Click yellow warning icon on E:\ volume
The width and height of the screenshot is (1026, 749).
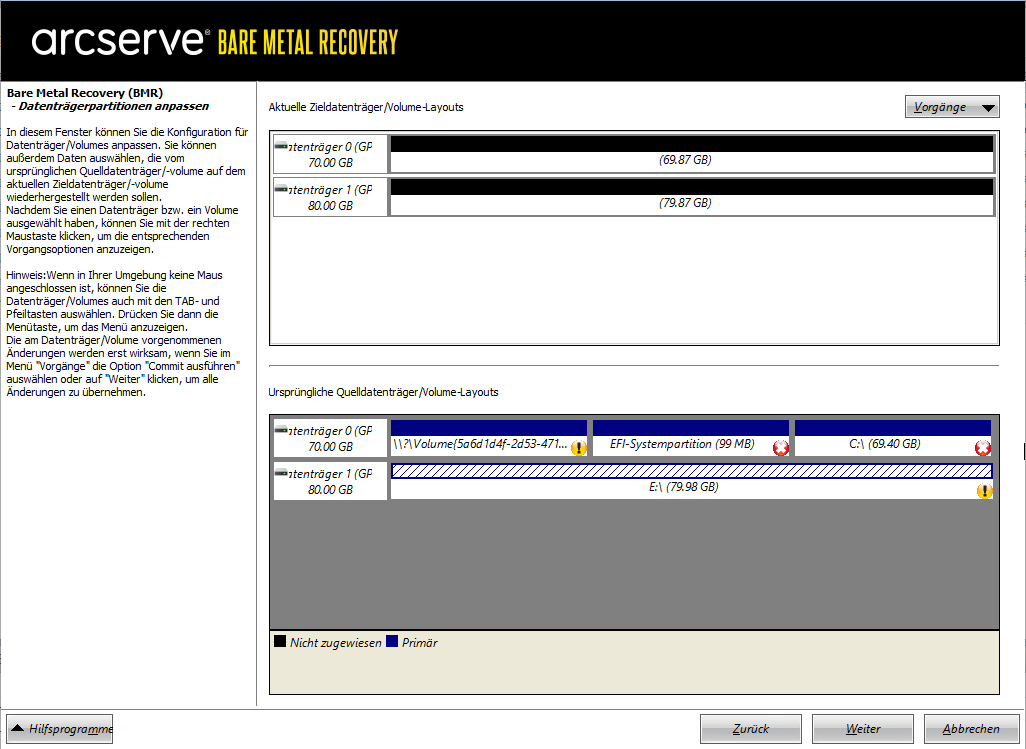(x=984, y=491)
